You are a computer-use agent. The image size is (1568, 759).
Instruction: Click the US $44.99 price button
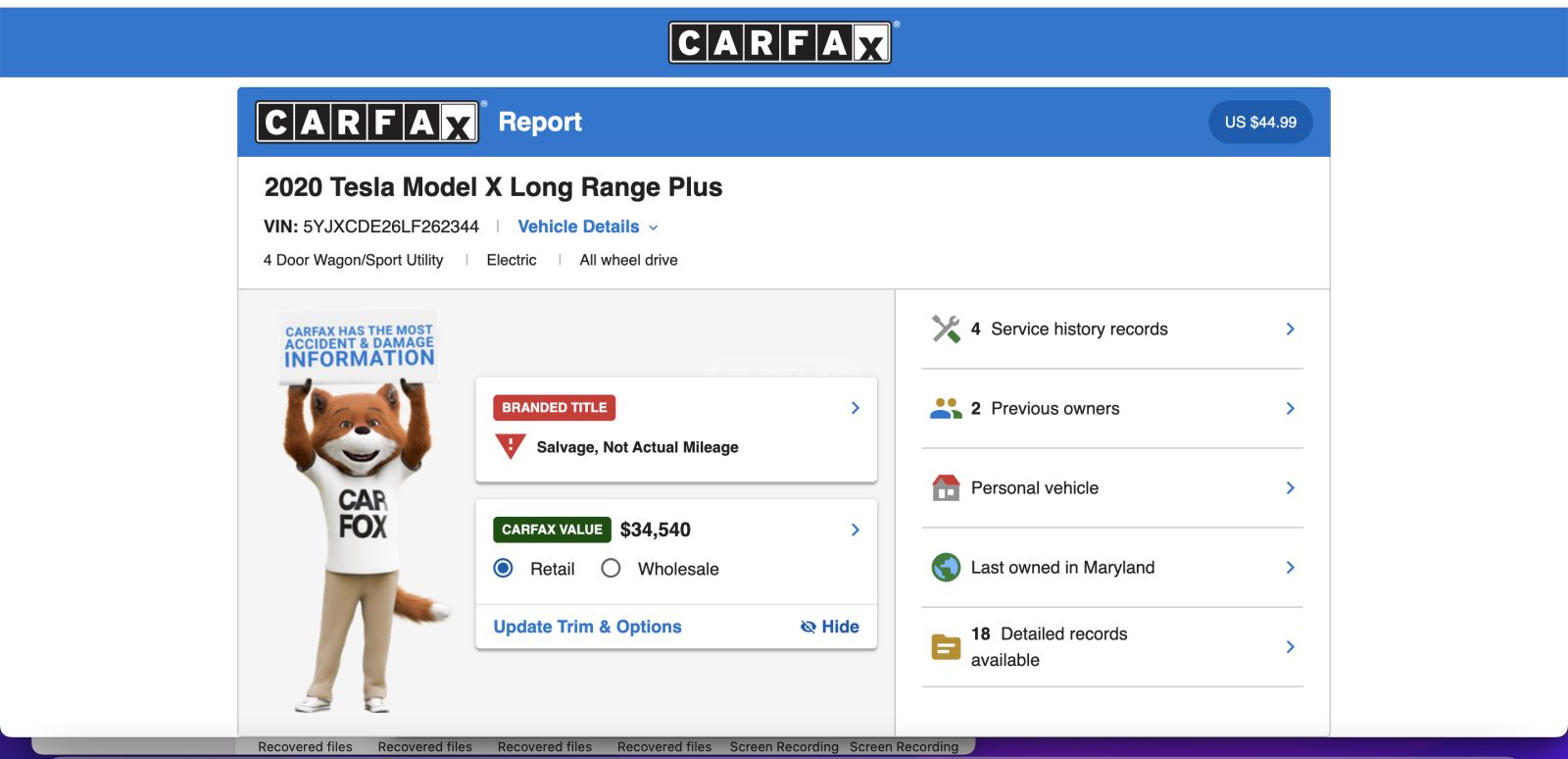click(x=1259, y=123)
